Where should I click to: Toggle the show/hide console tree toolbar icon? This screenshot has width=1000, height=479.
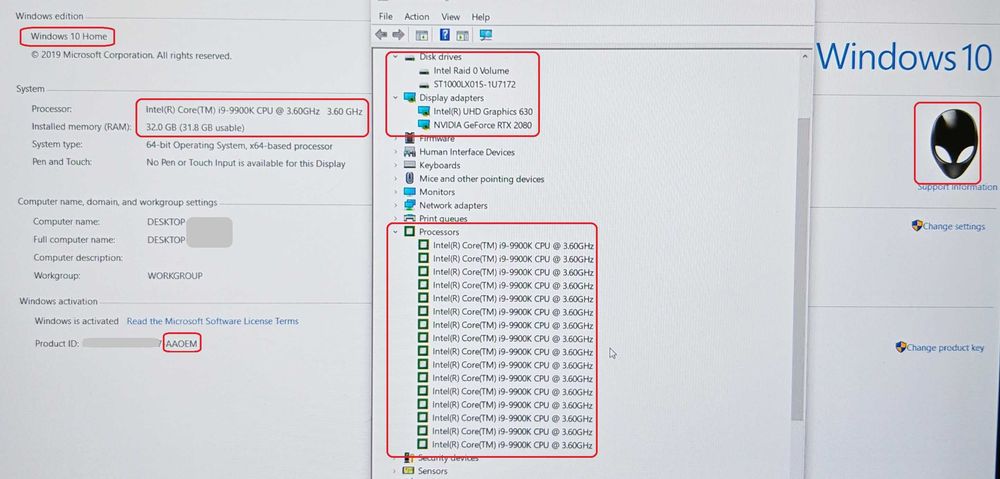(x=422, y=34)
